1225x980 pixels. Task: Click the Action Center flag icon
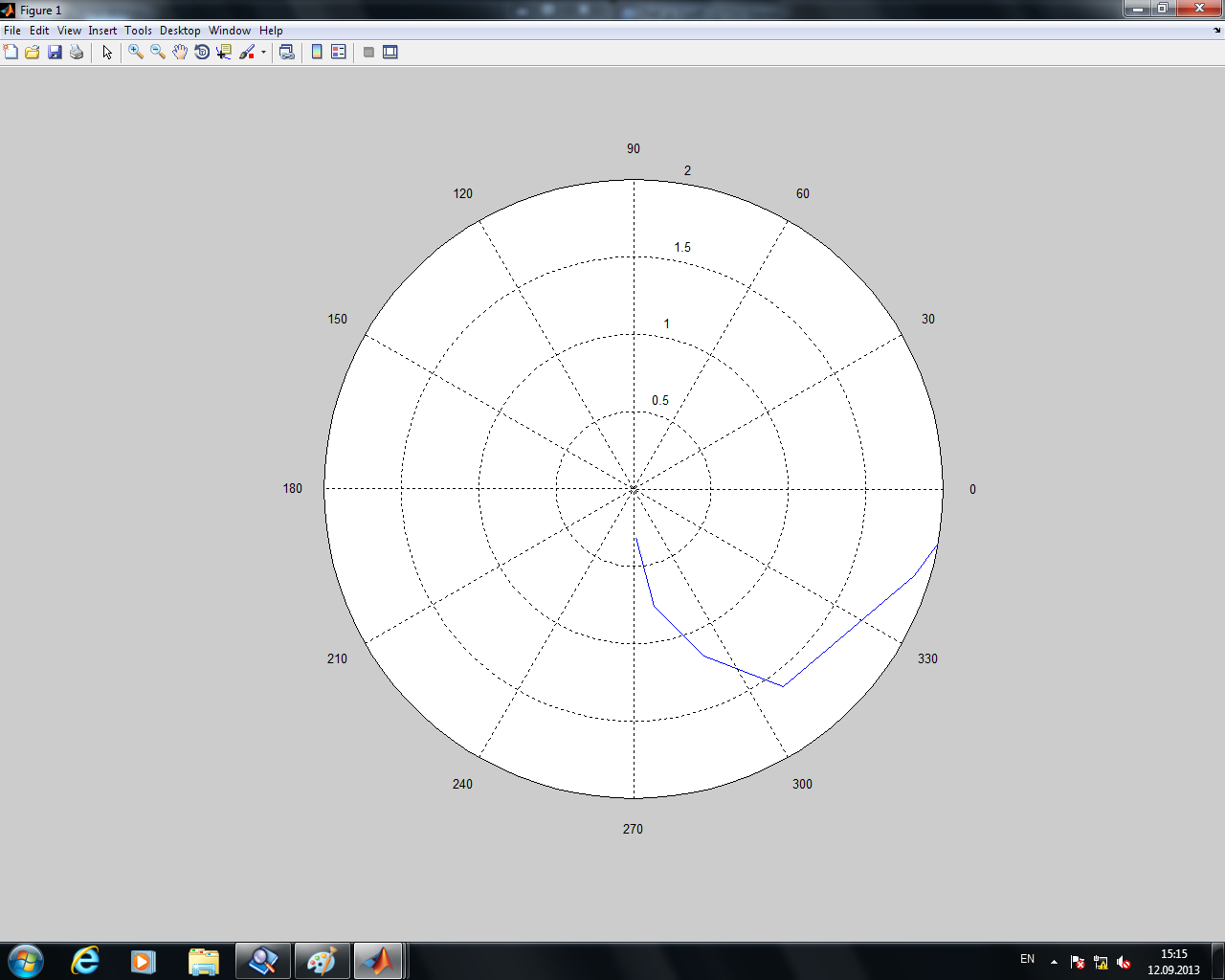(1078, 962)
